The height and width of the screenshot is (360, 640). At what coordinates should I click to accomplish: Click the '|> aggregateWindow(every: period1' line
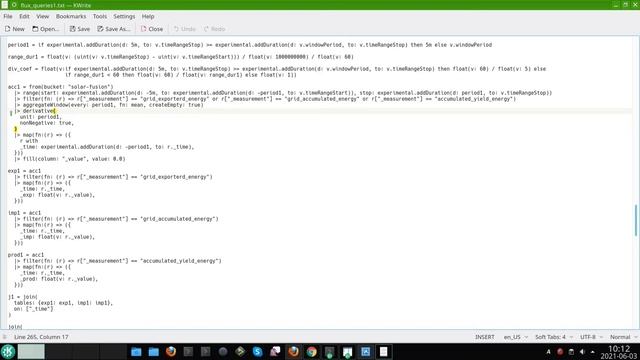point(109,105)
